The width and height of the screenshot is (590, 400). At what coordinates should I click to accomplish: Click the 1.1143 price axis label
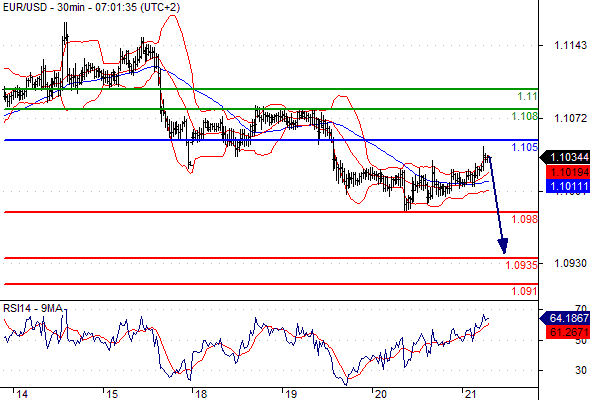click(x=570, y=45)
